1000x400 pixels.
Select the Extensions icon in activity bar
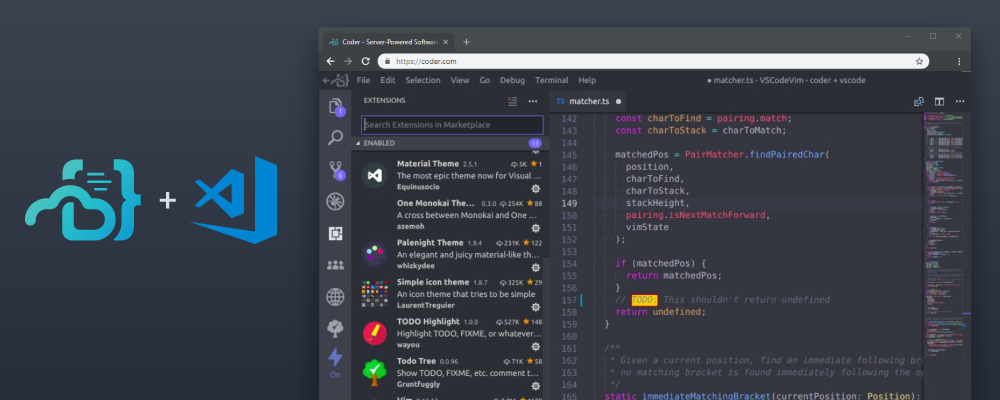tap(335, 233)
